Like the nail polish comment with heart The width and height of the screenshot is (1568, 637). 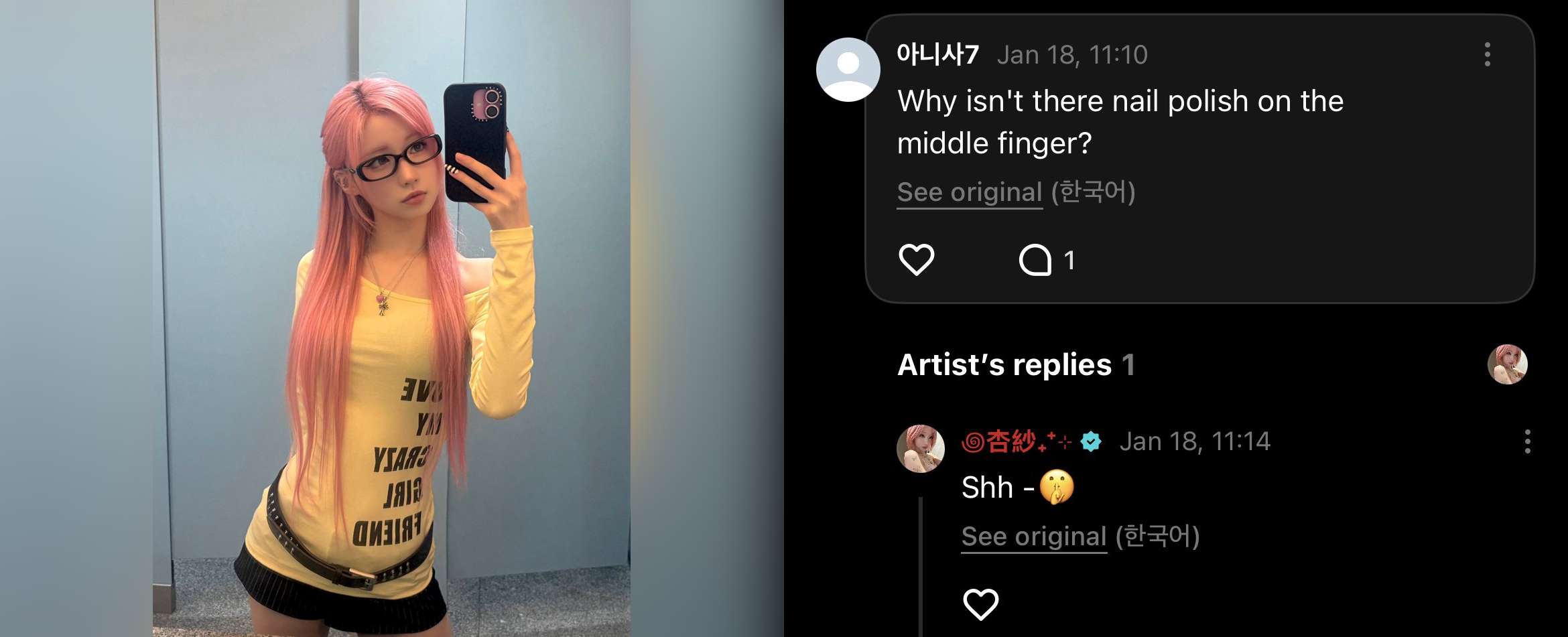(916, 260)
